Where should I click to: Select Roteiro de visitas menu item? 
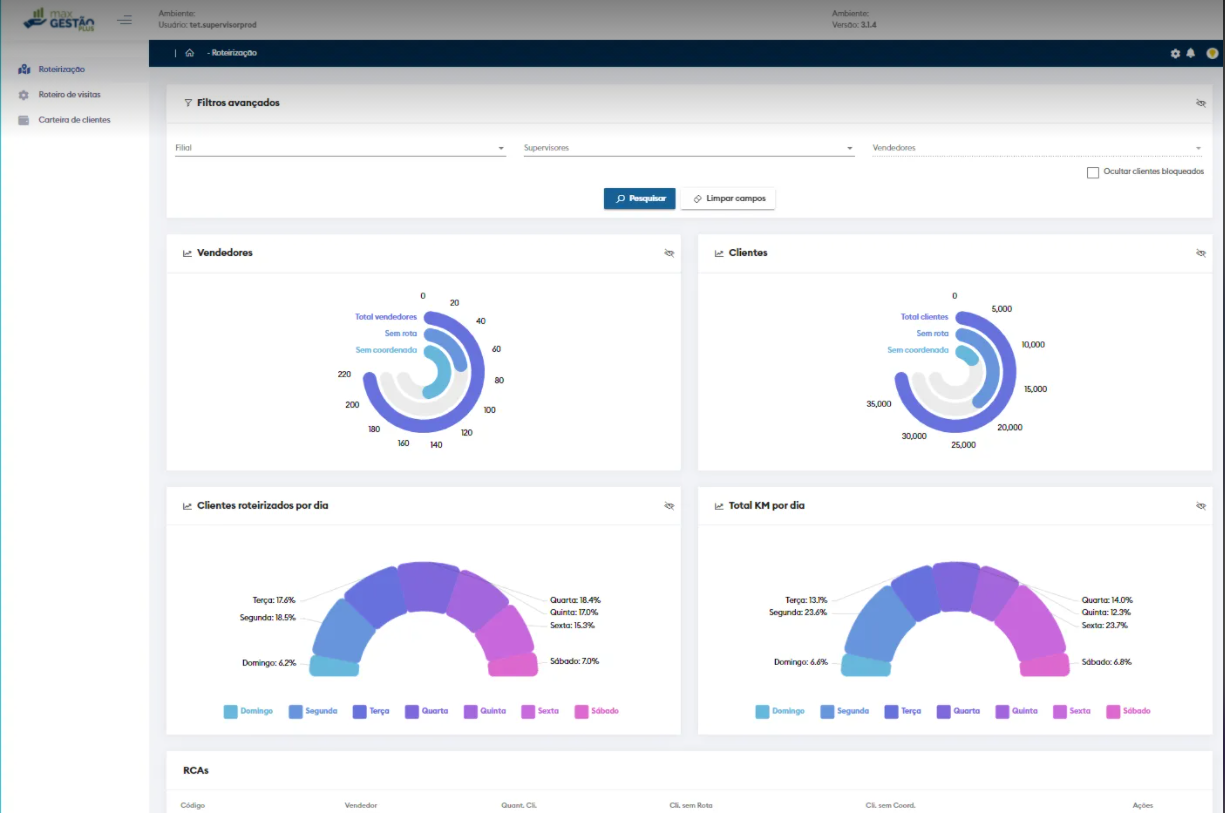[69, 95]
